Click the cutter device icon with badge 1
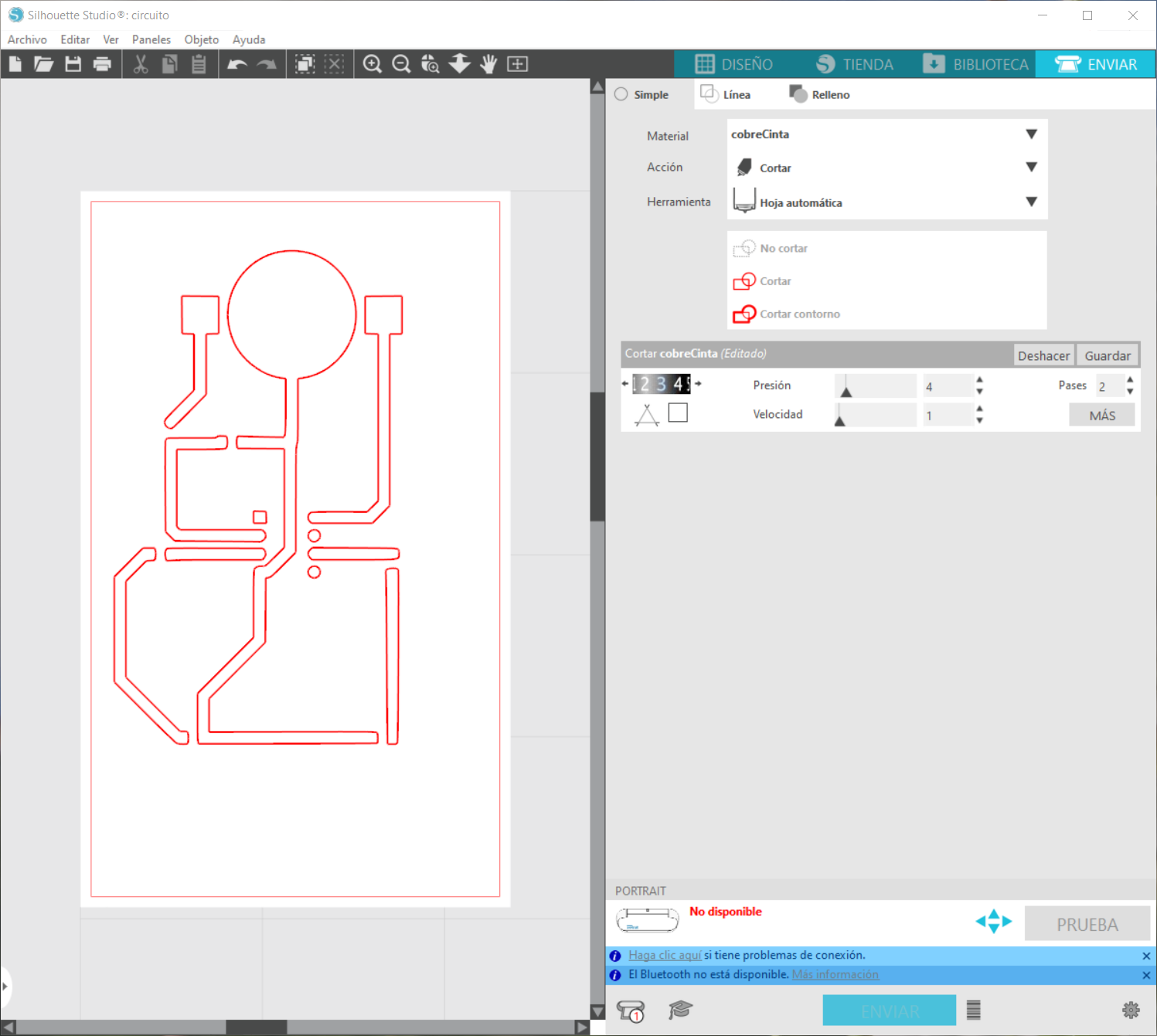1157x1036 pixels. [x=628, y=1010]
